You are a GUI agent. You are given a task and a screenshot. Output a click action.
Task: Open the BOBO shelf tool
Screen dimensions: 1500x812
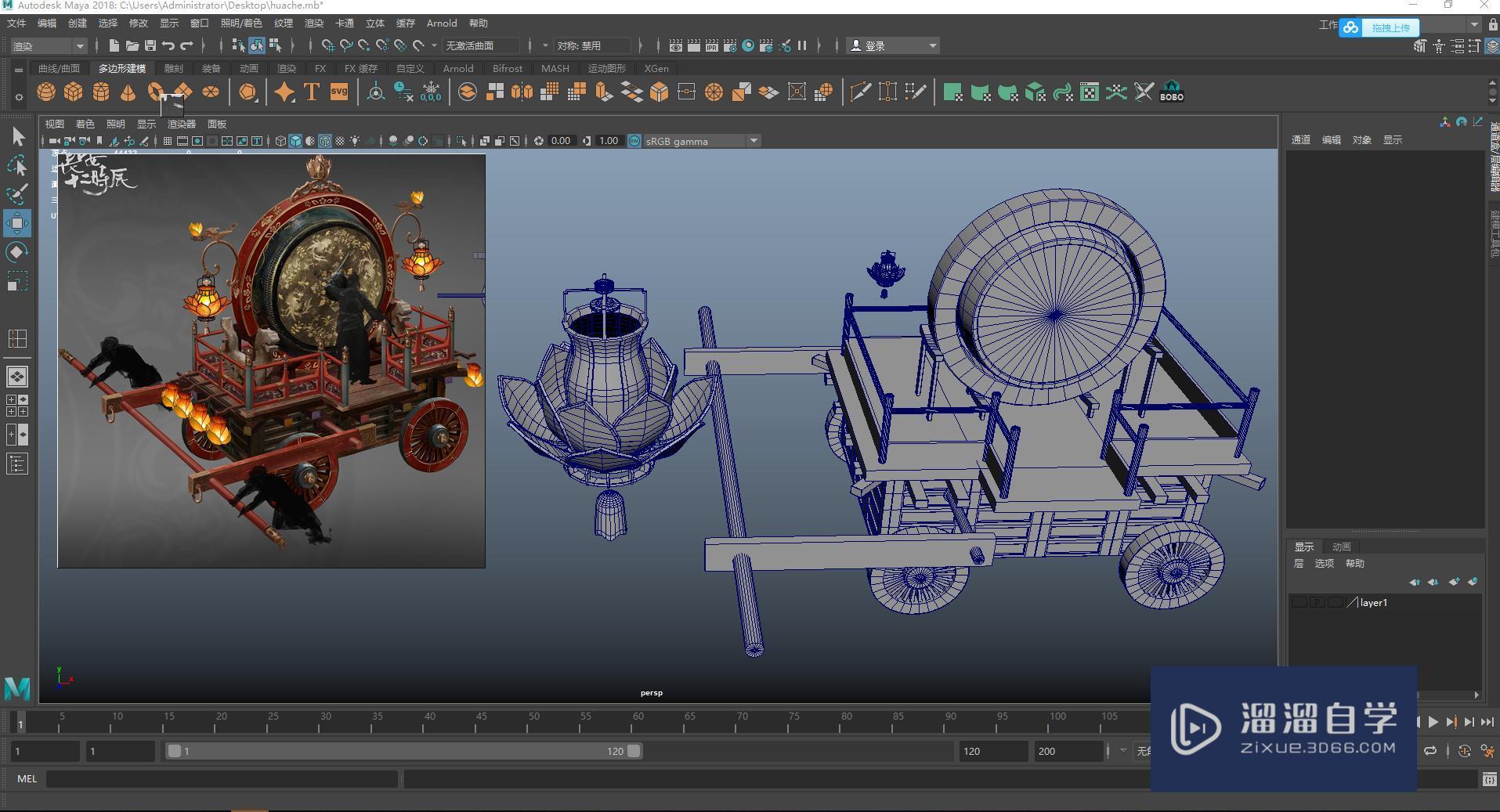click(x=1171, y=92)
